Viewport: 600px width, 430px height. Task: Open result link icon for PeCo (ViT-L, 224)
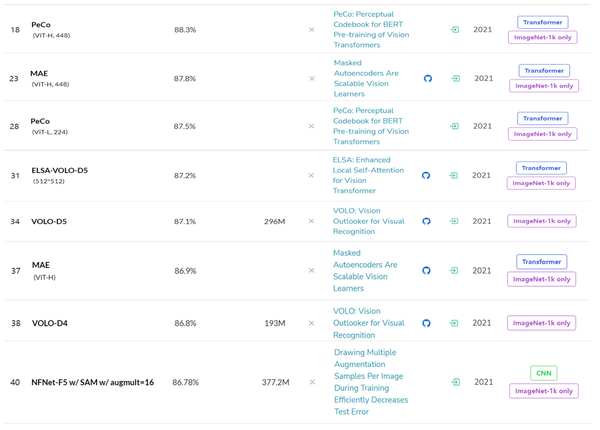[x=455, y=127]
